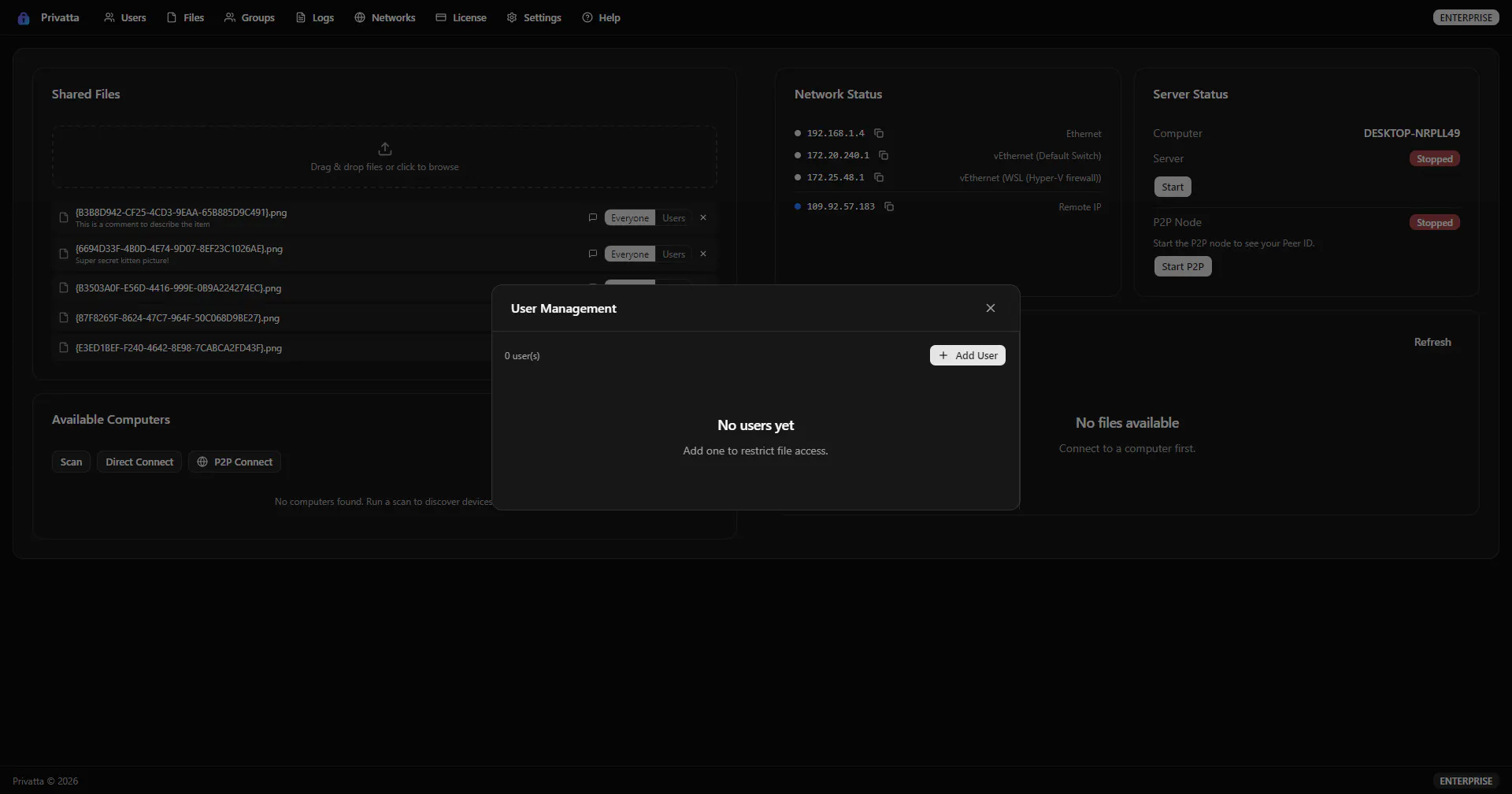Click file icon of B3503A0F png row

(64, 288)
